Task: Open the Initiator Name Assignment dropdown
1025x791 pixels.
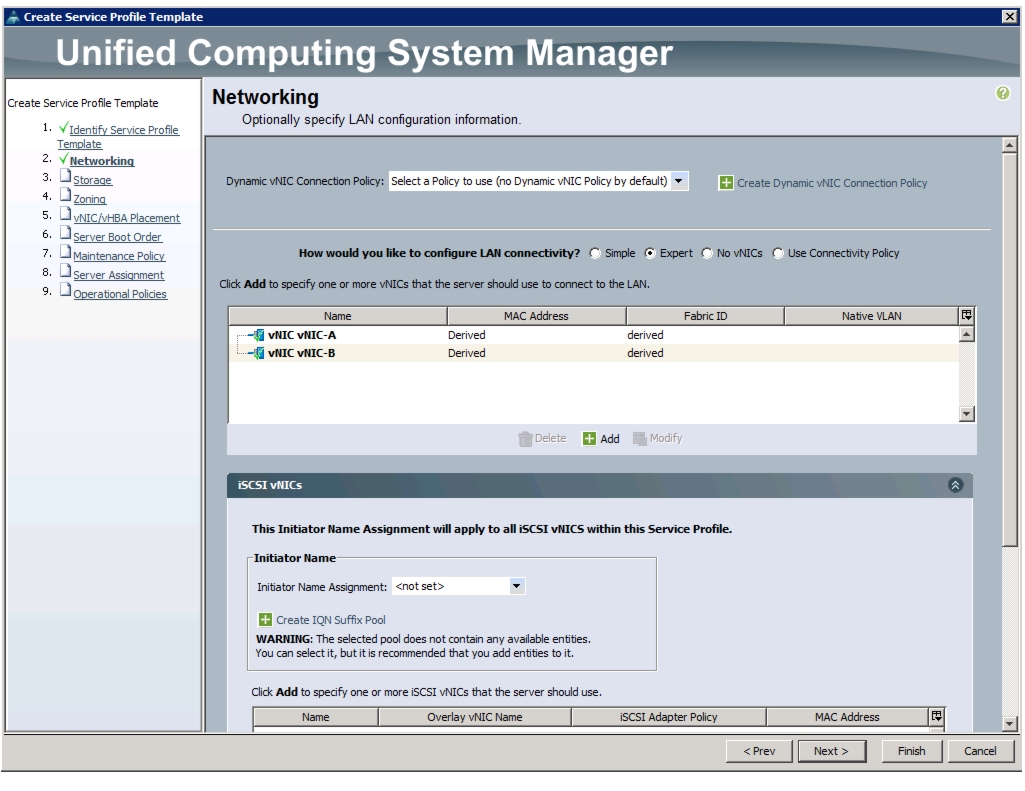Action: pos(516,586)
